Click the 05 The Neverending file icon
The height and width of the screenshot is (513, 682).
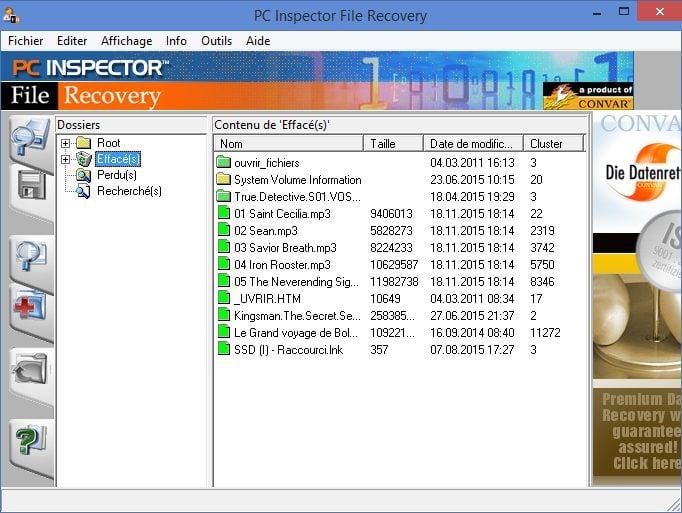click(224, 281)
